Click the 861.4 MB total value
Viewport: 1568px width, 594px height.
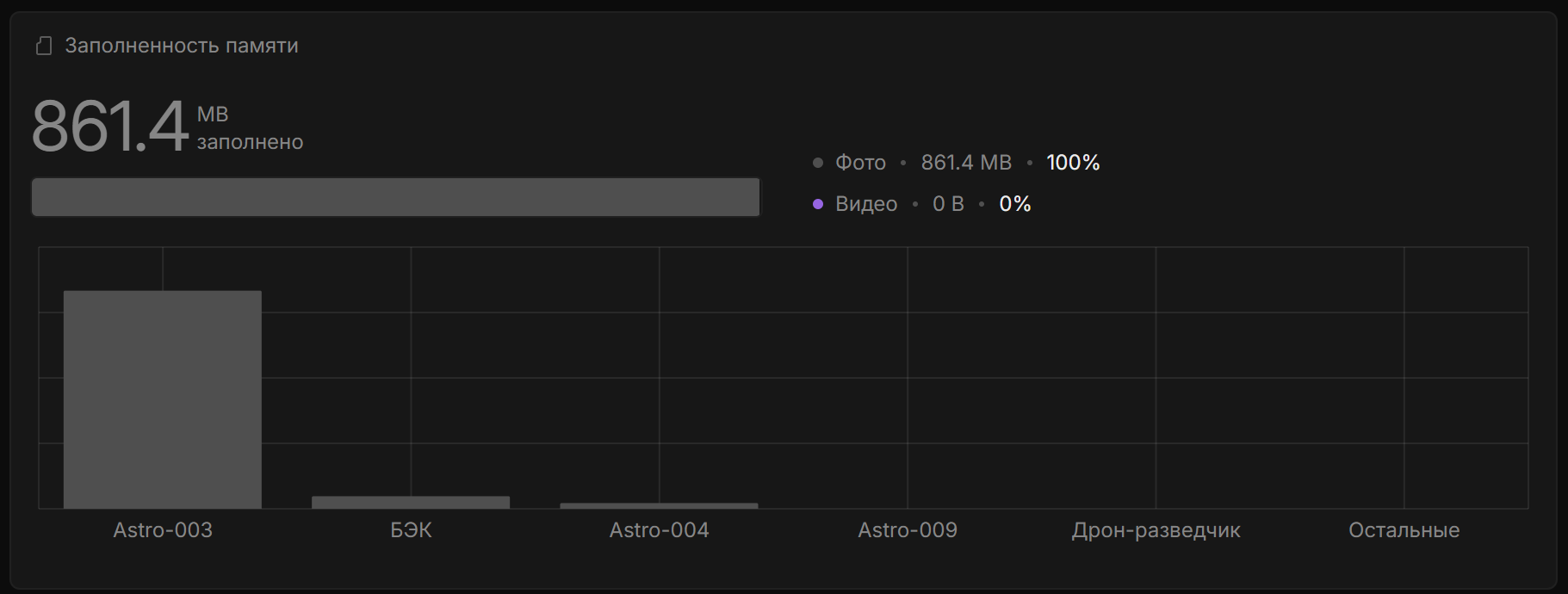110,127
